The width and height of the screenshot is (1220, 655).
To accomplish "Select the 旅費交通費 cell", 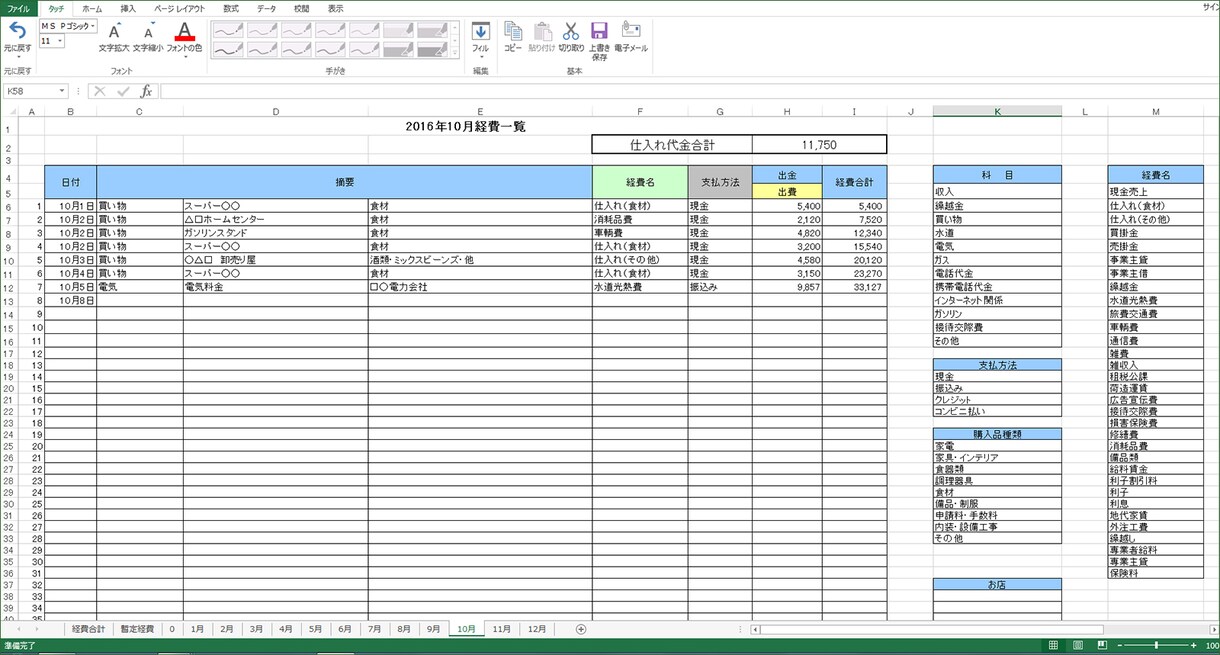I will (1155, 314).
